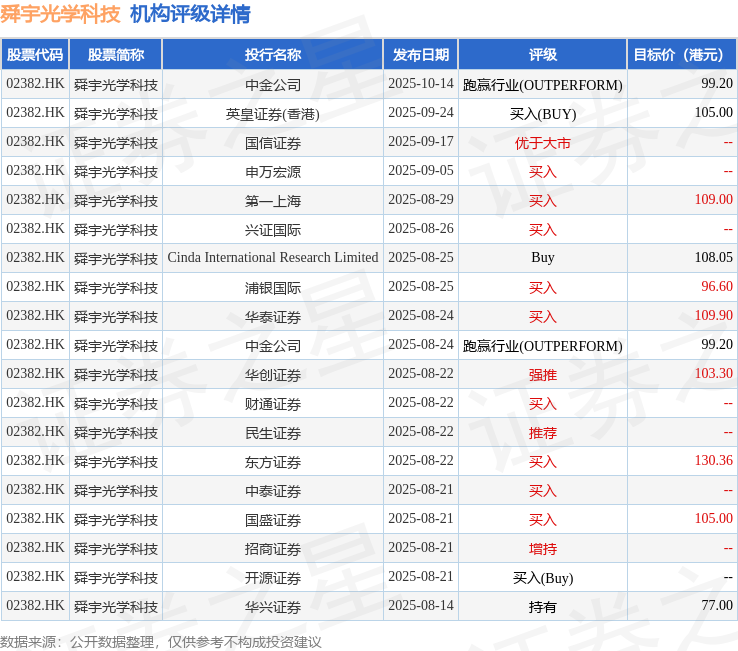The height and width of the screenshot is (651, 738).
Task: Select the 华泰证券 cell
Action: pos(273,317)
